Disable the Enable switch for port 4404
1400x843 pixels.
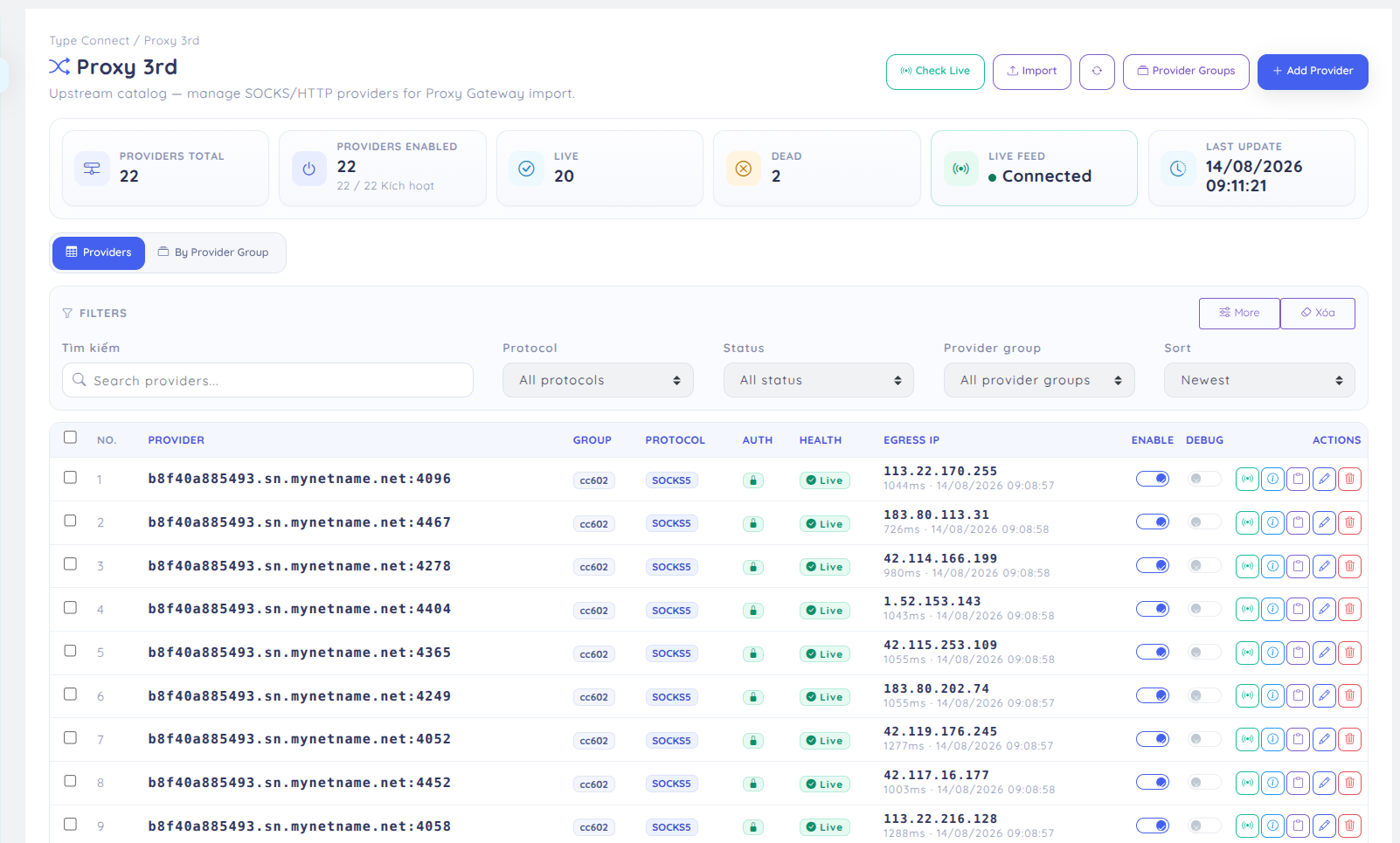click(x=1153, y=609)
